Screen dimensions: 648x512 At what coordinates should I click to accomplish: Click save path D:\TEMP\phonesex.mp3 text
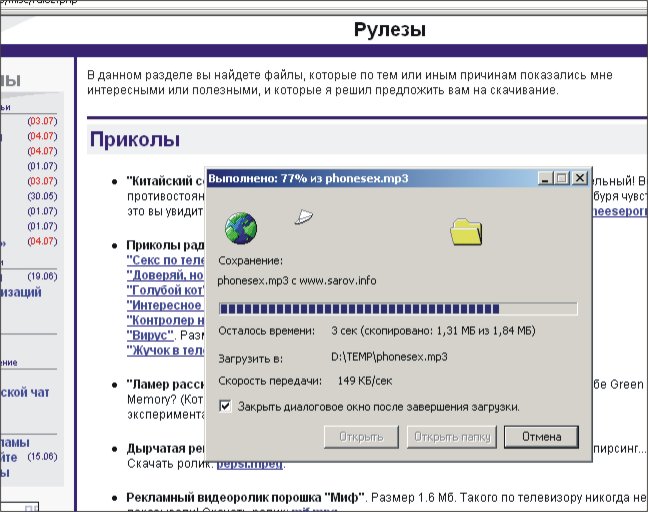(389, 357)
